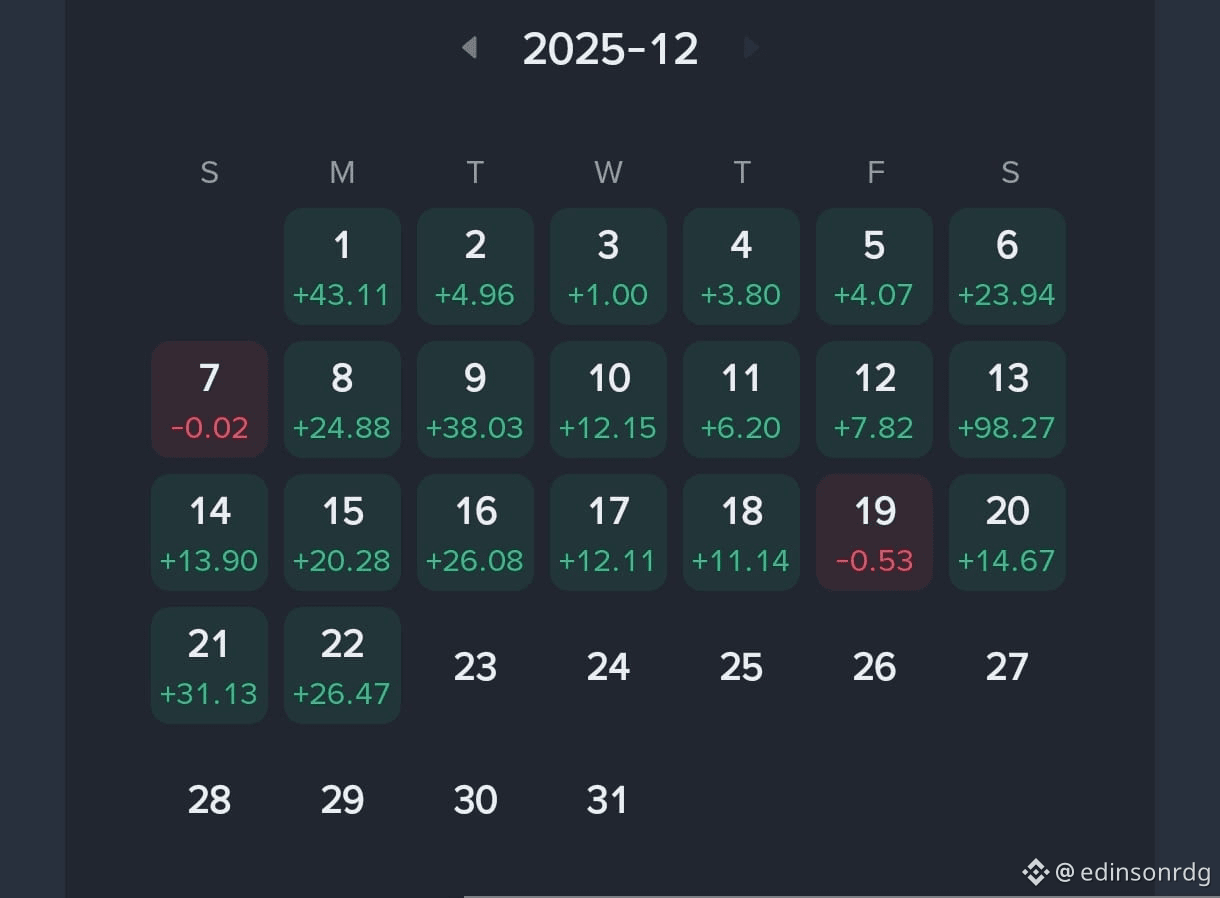The image size is (1220, 898).
Task: Select December 1 with +43.11
Action: tap(342, 266)
